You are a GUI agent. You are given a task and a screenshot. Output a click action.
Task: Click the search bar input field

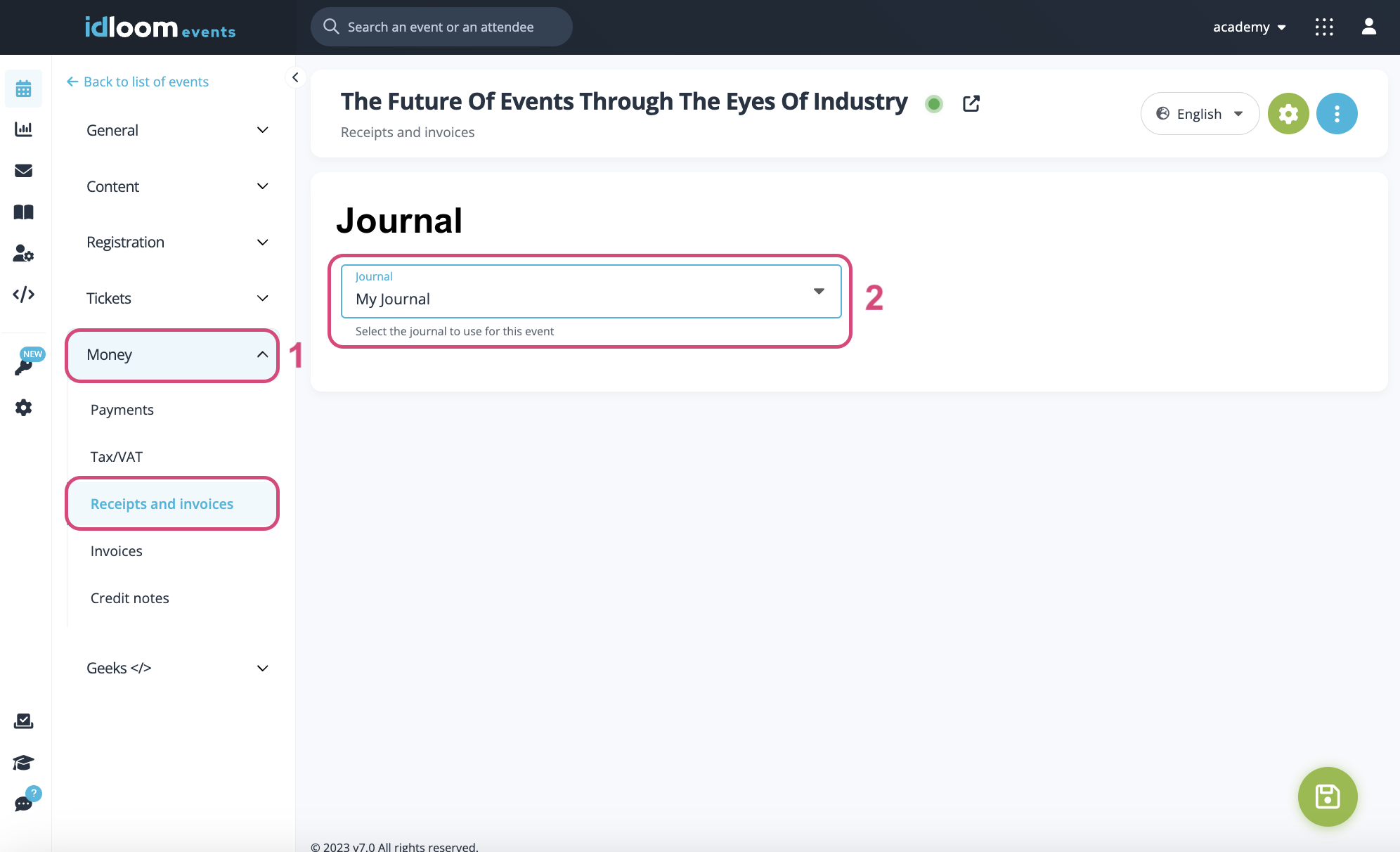pyautogui.click(x=439, y=27)
